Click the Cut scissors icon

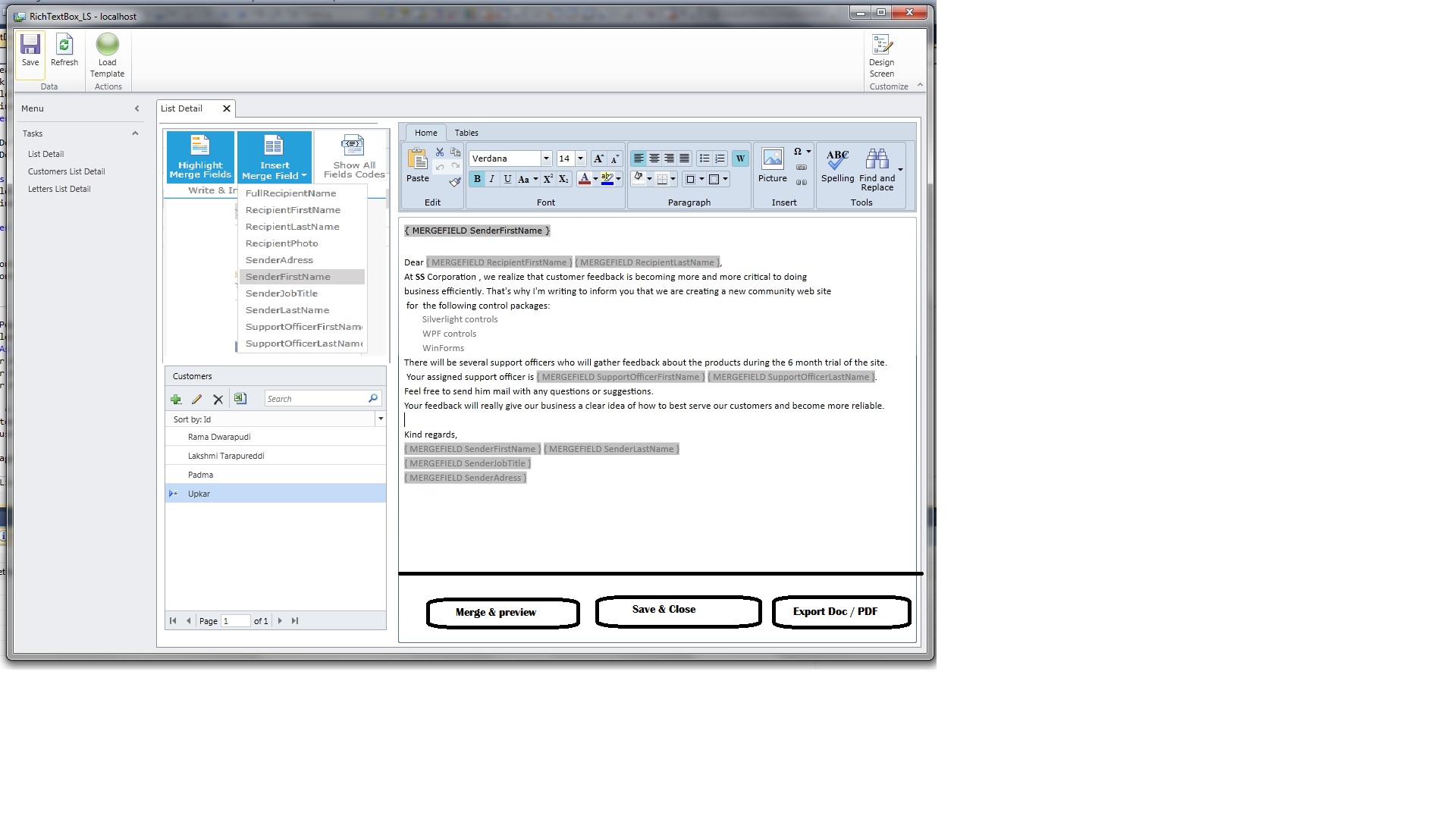[x=439, y=152]
